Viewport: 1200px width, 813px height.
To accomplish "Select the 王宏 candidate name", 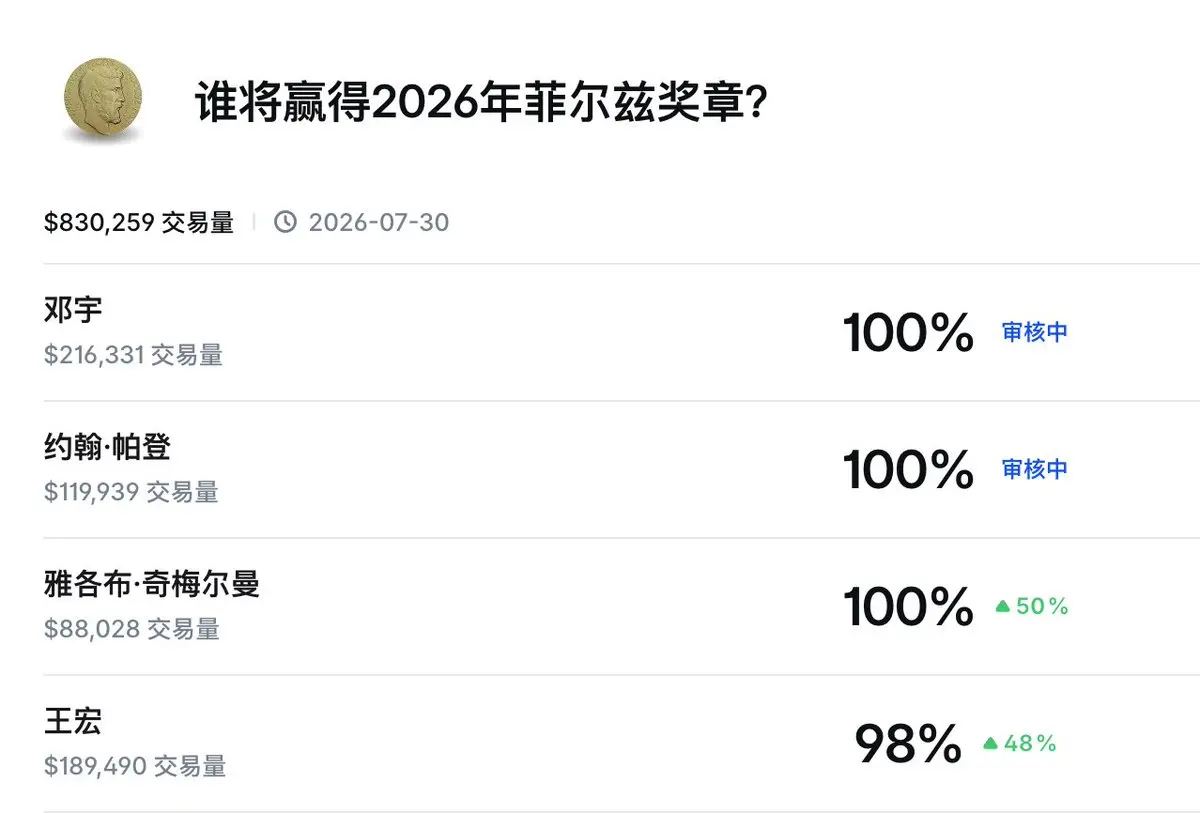I will pos(73,721).
